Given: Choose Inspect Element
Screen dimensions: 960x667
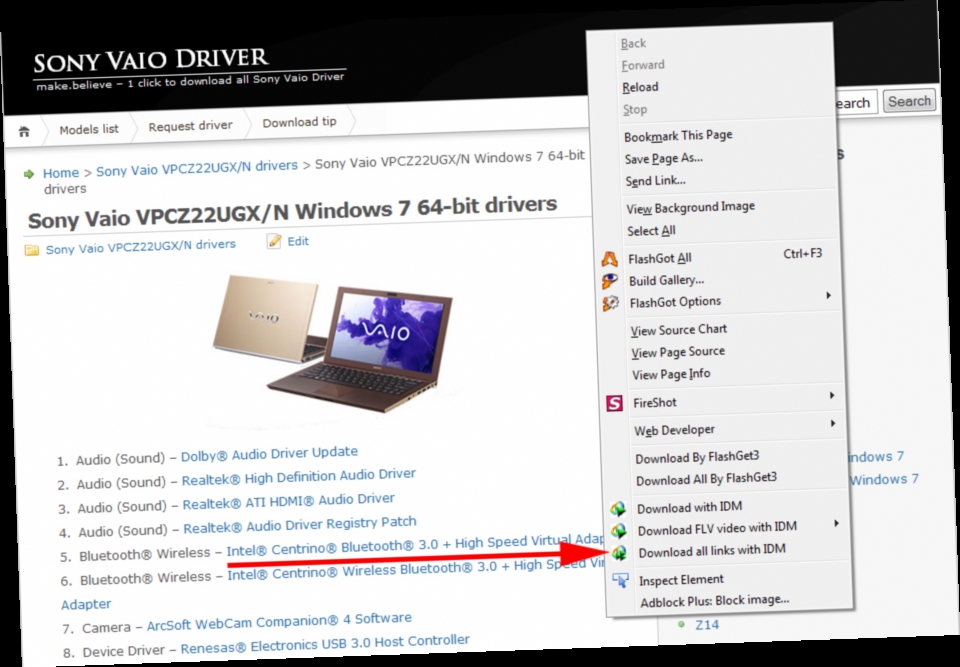Looking at the screenshot, I should (681, 579).
